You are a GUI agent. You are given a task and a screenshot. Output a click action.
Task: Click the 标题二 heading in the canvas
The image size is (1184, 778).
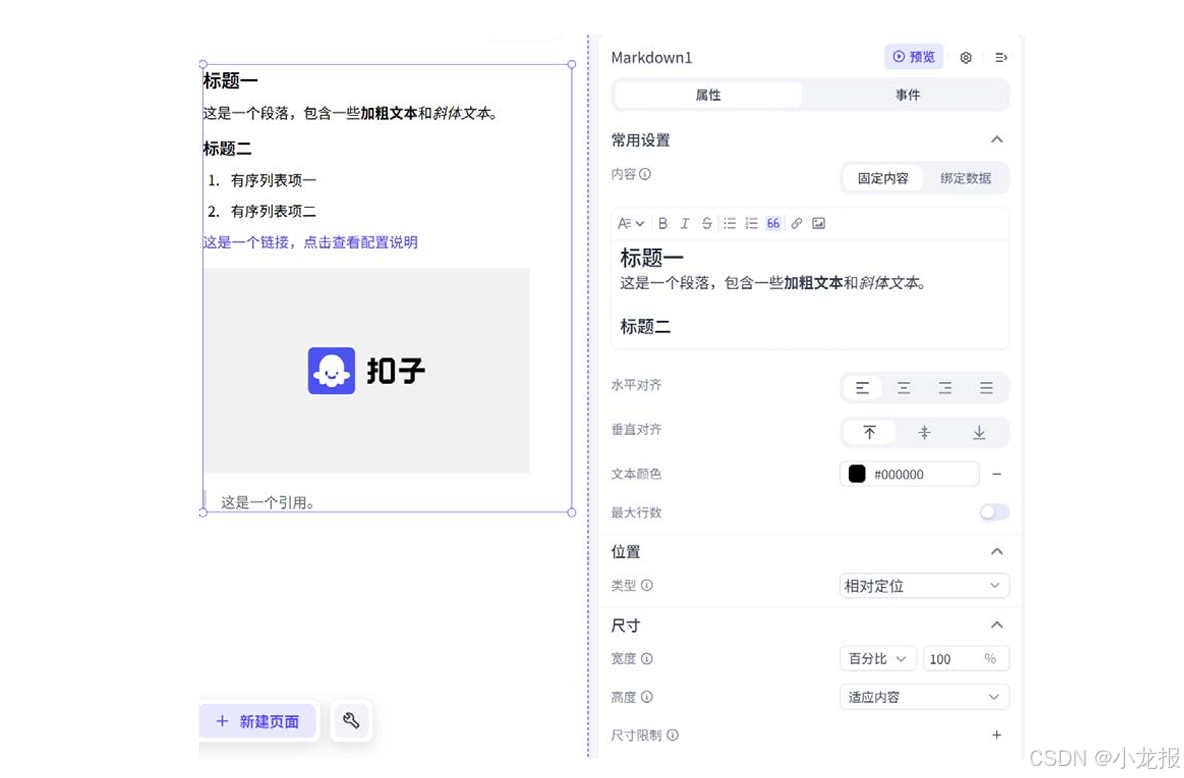coord(227,149)
